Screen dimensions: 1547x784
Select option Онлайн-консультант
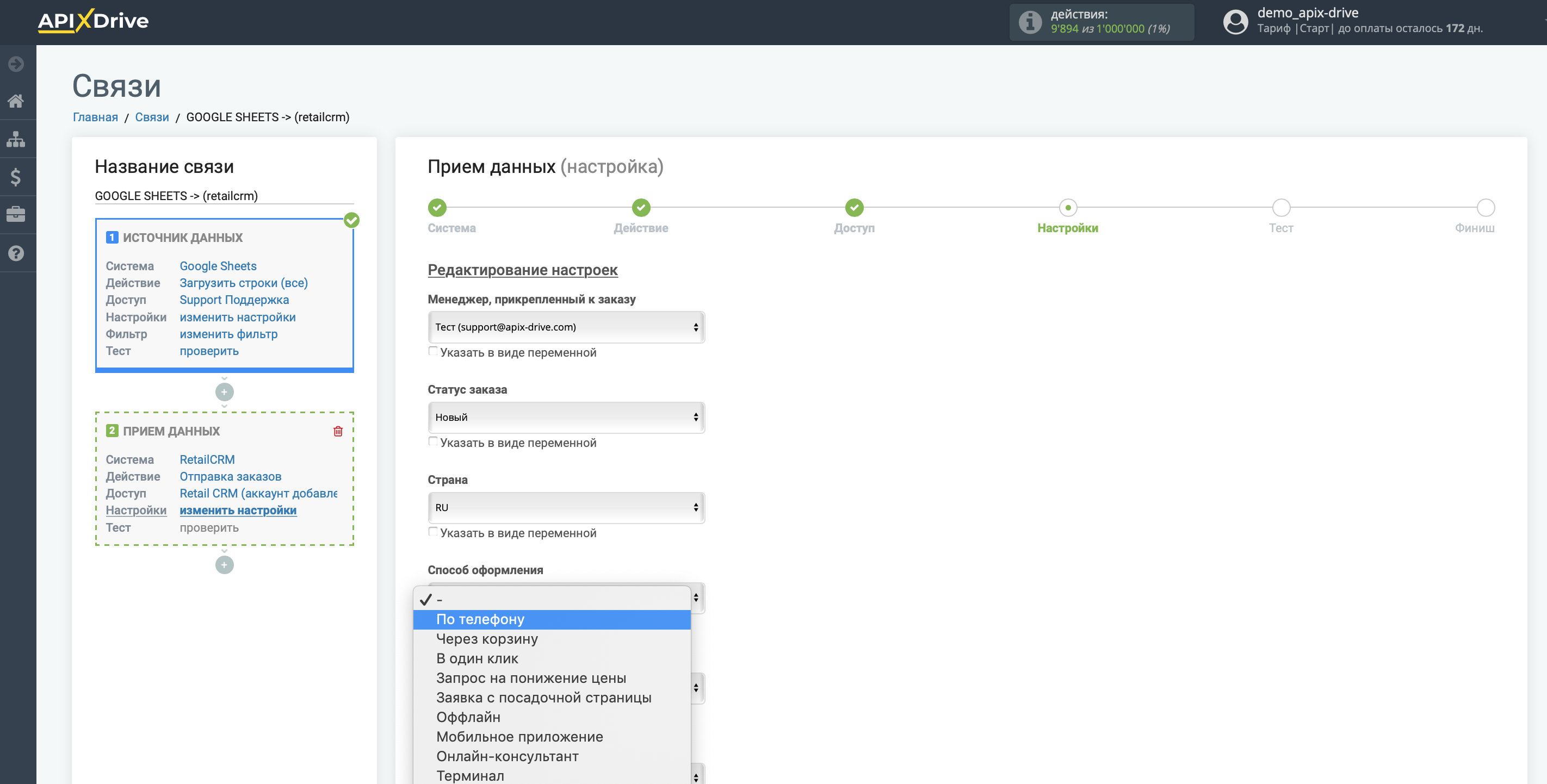552,756
